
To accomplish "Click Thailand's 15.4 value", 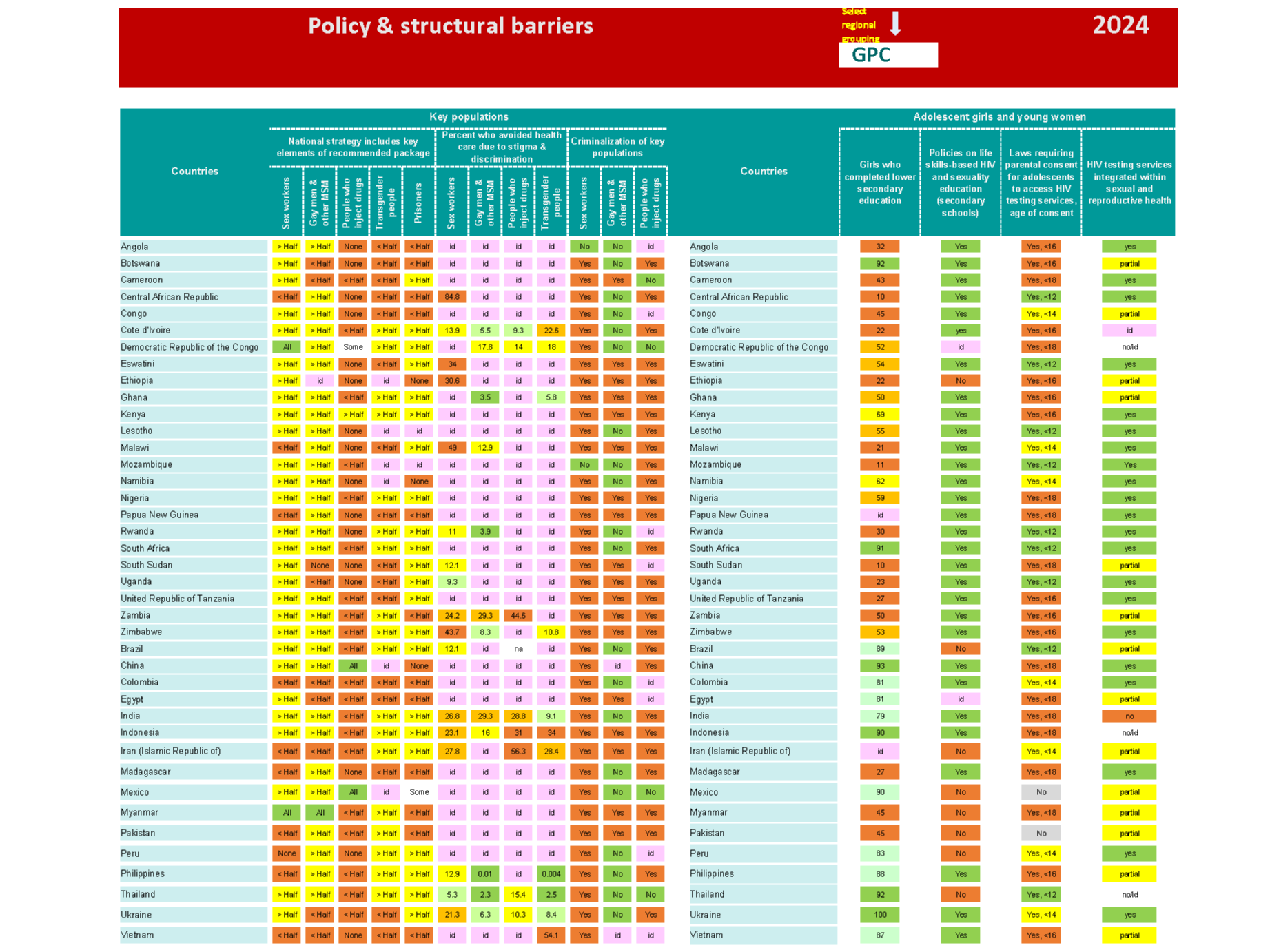I will tap(518, 895).
